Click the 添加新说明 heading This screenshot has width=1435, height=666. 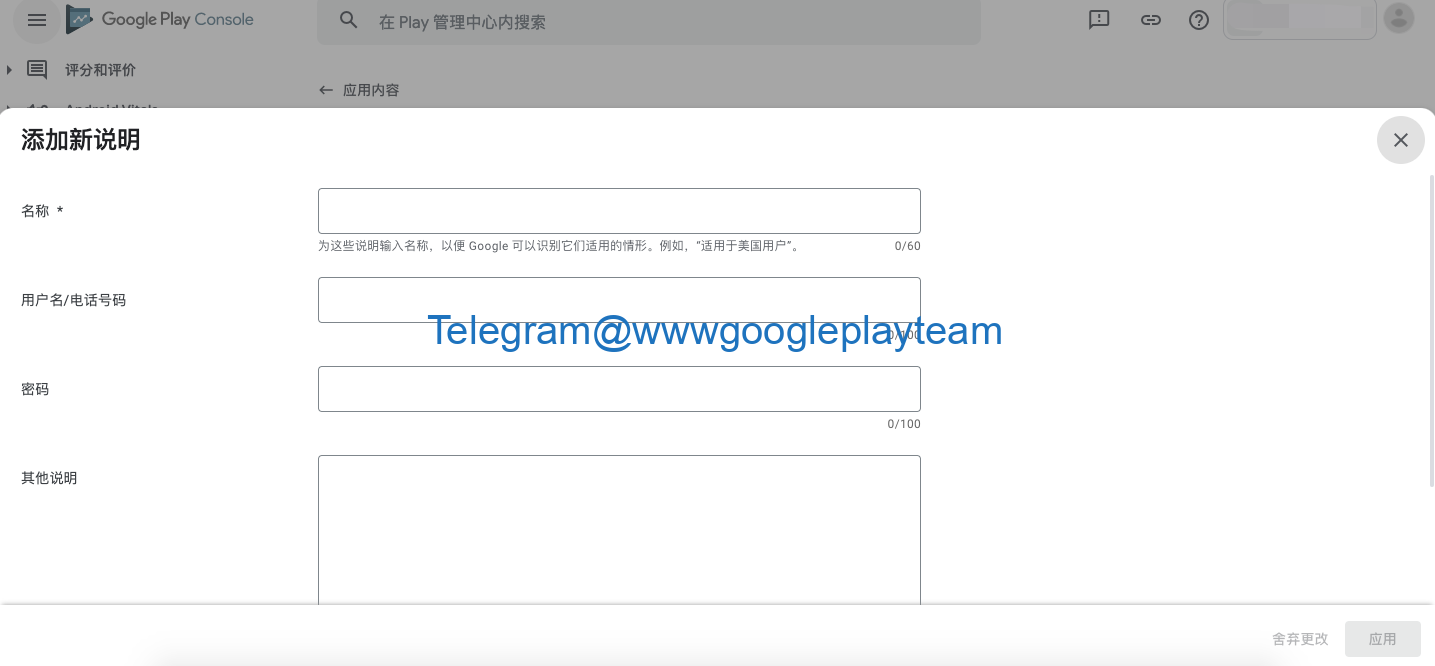[81, 140]
